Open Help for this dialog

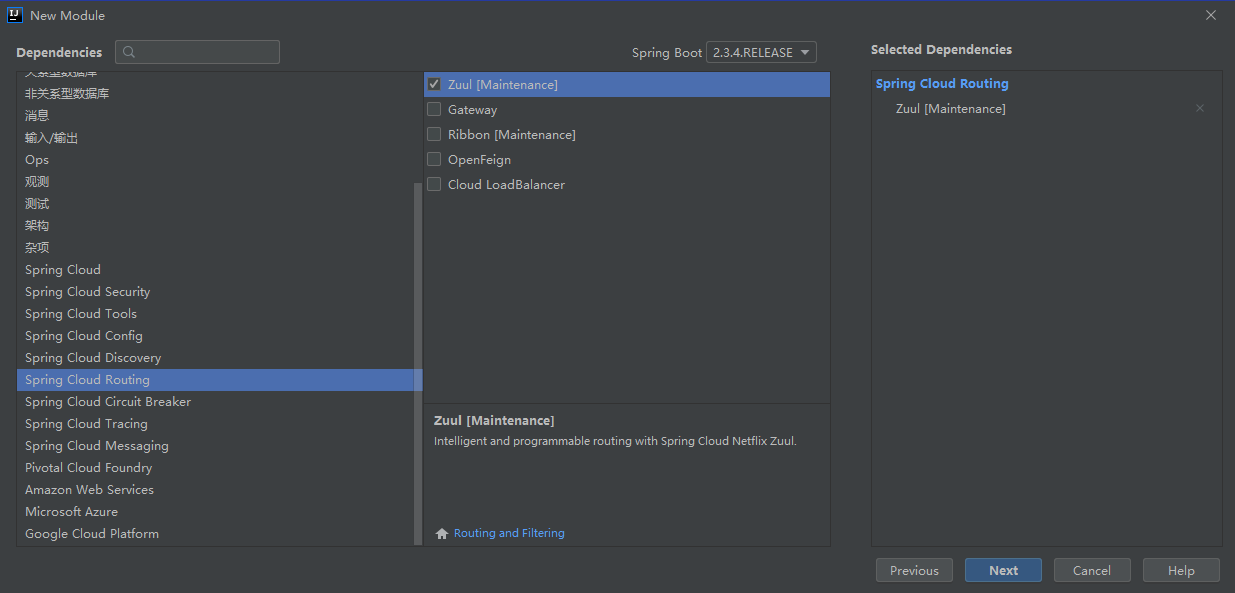pyautogui.click(x=1181, y=570)
